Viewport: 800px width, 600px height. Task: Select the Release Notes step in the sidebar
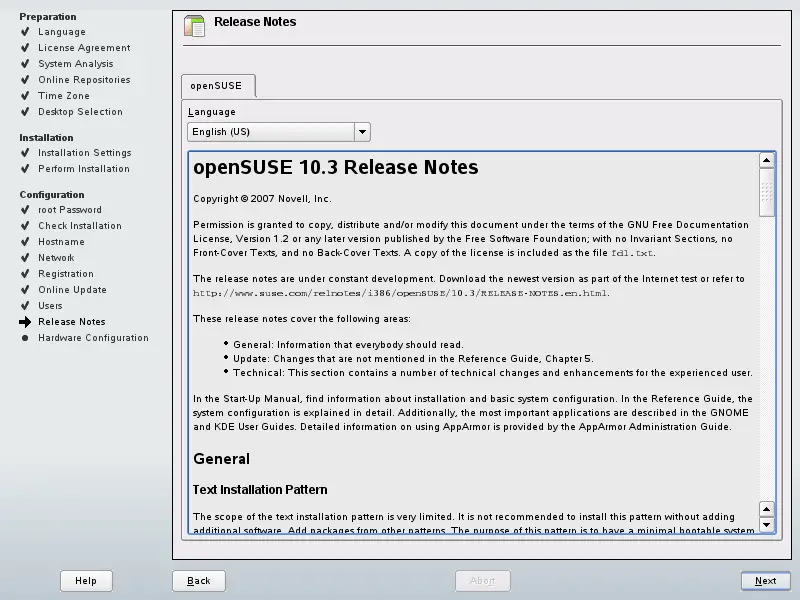(71, 322)
